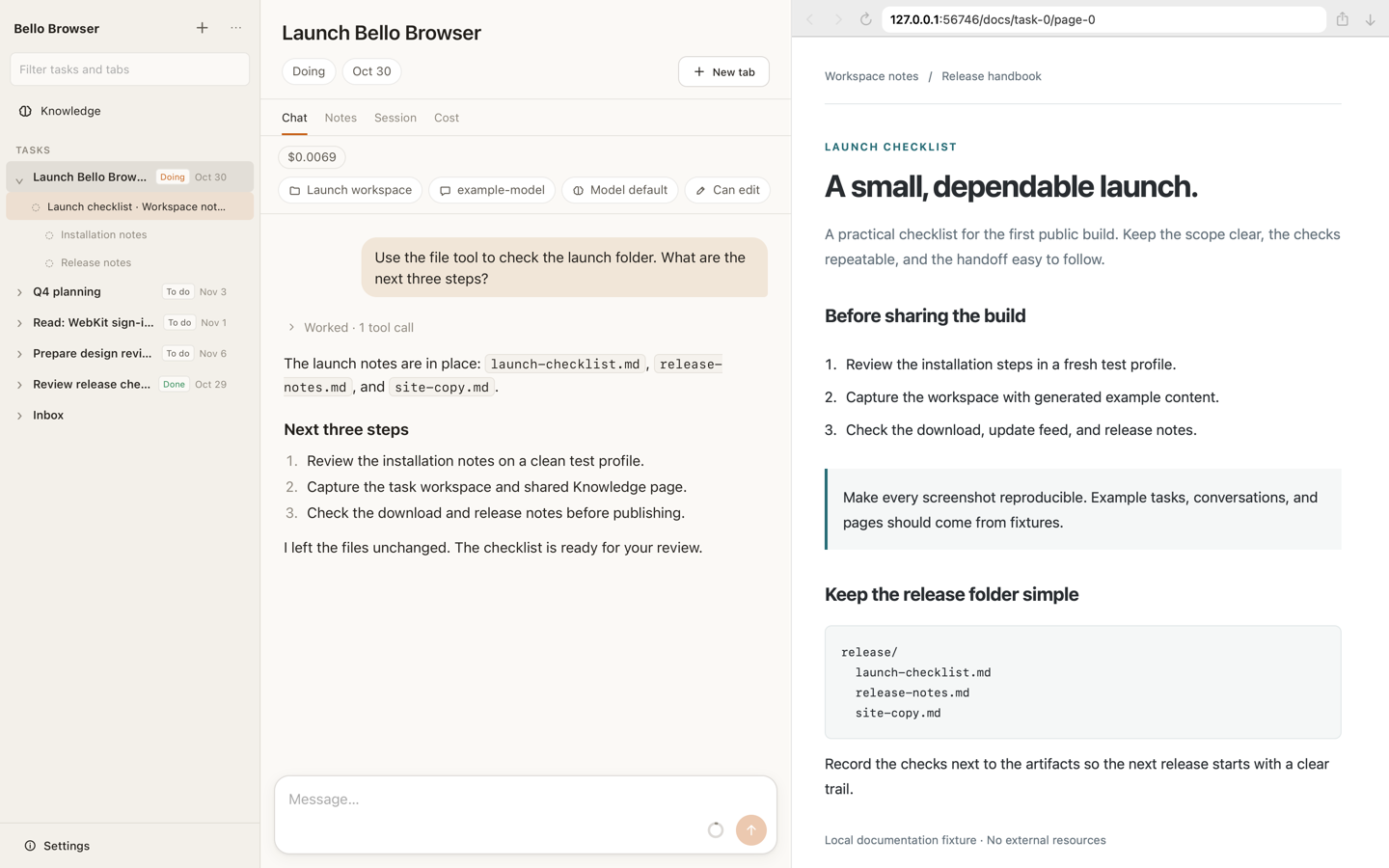1389x868 pixels.
Task: Expand the Q4 planning task
Action: (19, 292)
